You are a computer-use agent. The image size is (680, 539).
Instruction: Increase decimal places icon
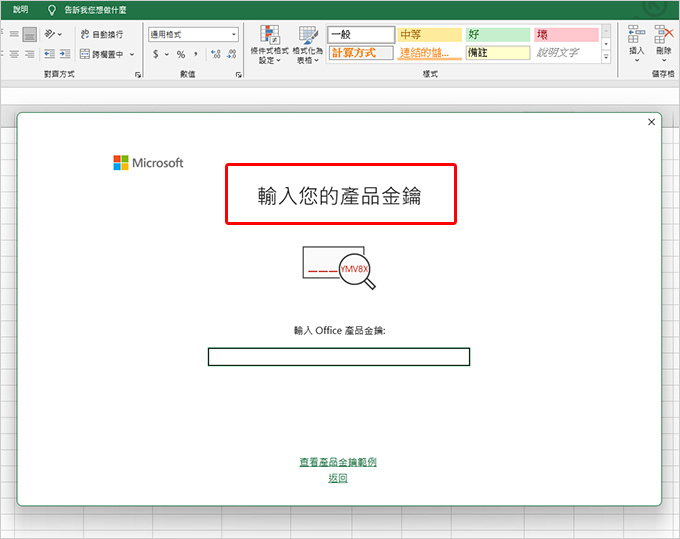pyautogui.click(x=216, y=54)
